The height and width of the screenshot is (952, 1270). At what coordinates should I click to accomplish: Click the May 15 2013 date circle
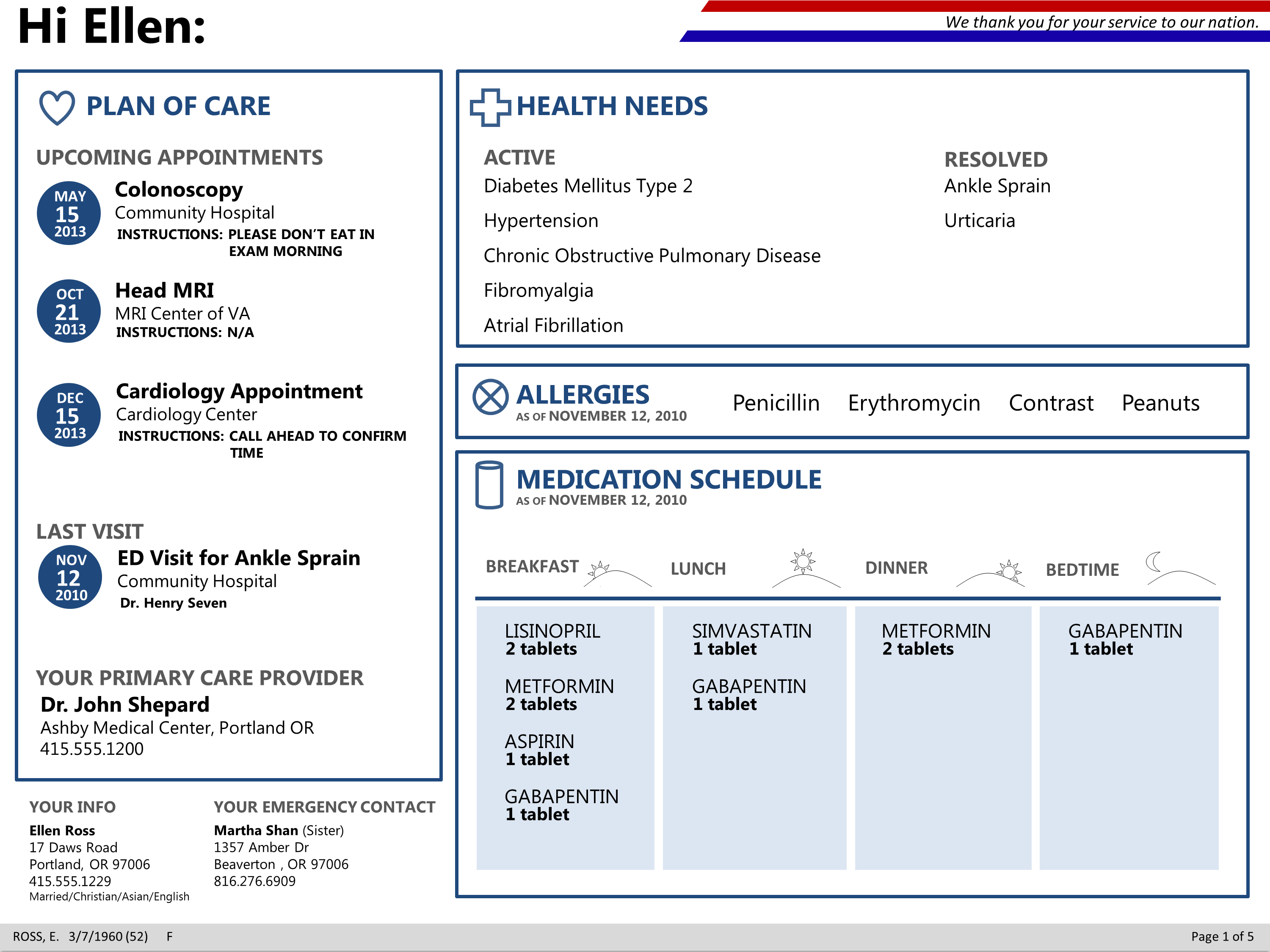coord(69,214)
